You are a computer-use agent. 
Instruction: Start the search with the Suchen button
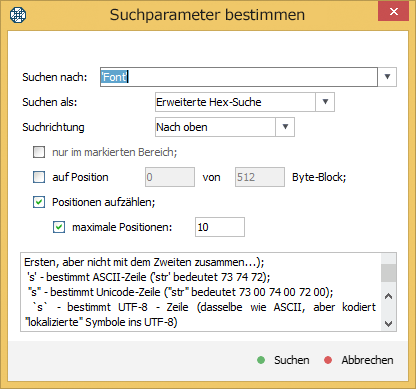point(284,360)
